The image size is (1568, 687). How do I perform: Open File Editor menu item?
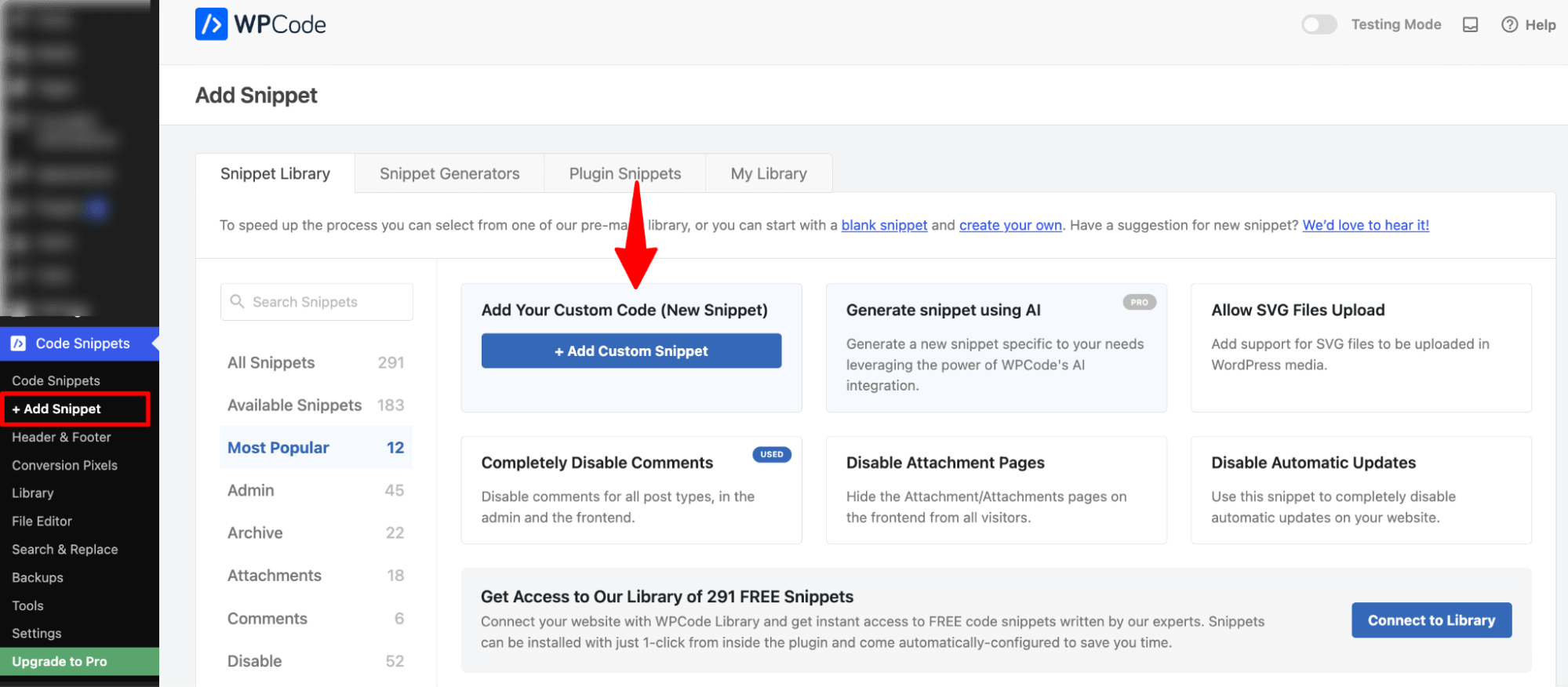coord(42,521)
